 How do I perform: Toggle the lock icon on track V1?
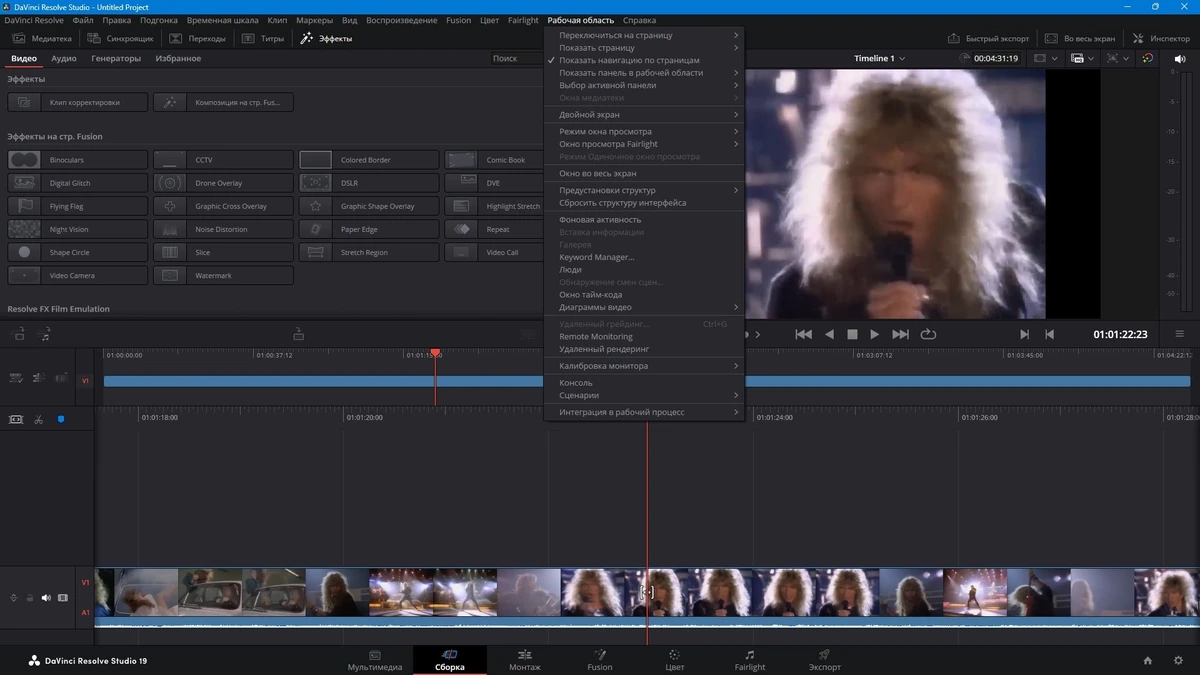(x=30, y=598)
